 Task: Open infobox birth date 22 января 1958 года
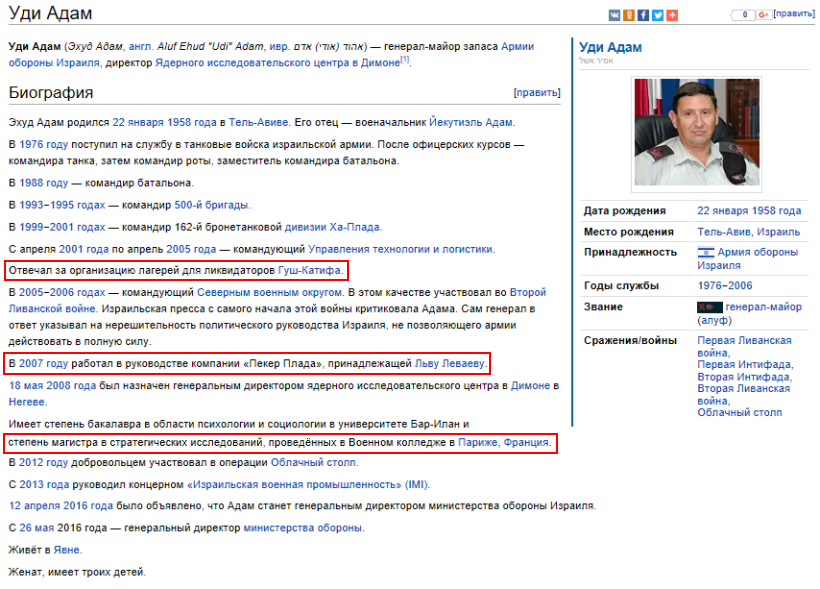click(x=749, y=211)
